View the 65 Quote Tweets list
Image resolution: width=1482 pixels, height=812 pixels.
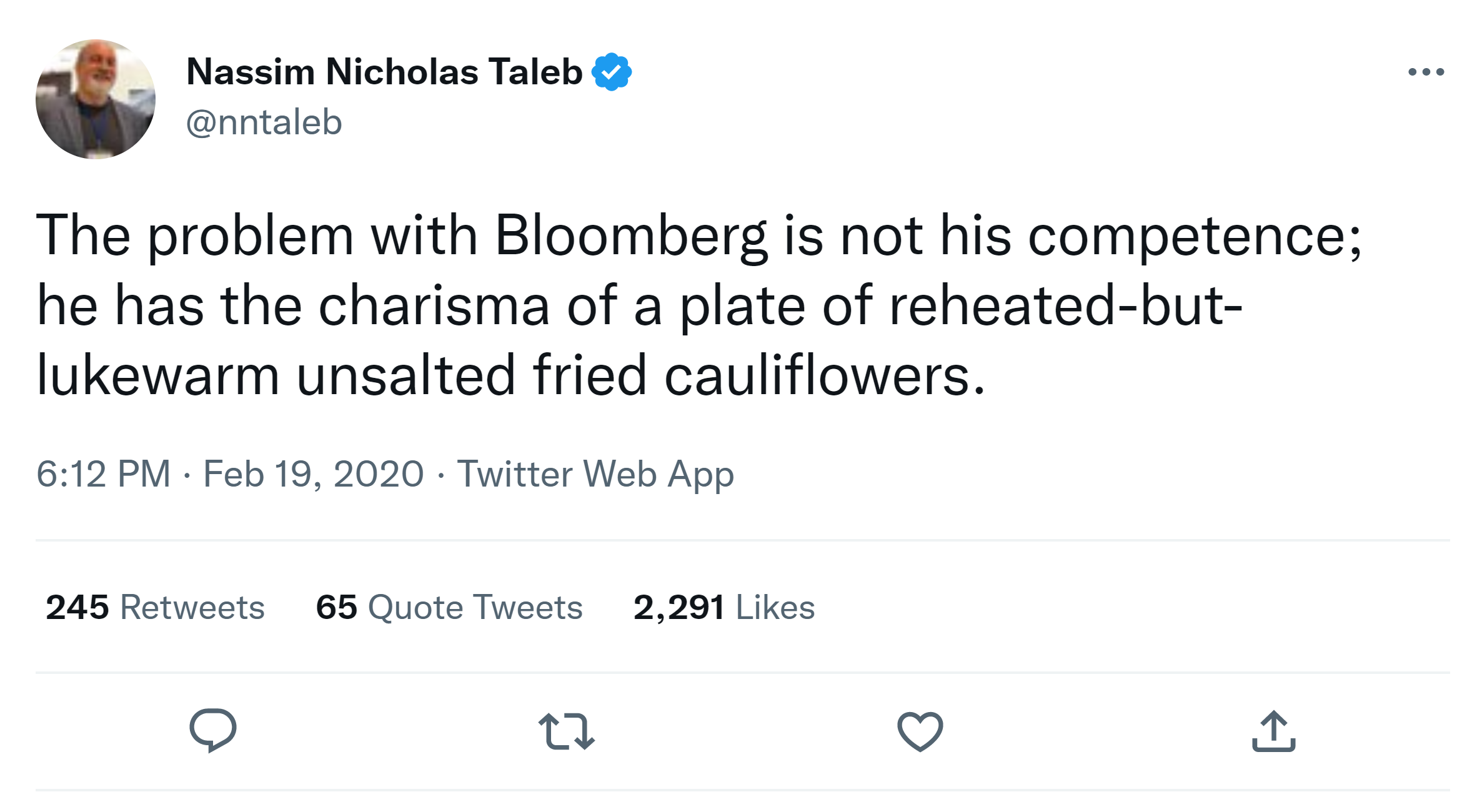[x=449, y=607]
